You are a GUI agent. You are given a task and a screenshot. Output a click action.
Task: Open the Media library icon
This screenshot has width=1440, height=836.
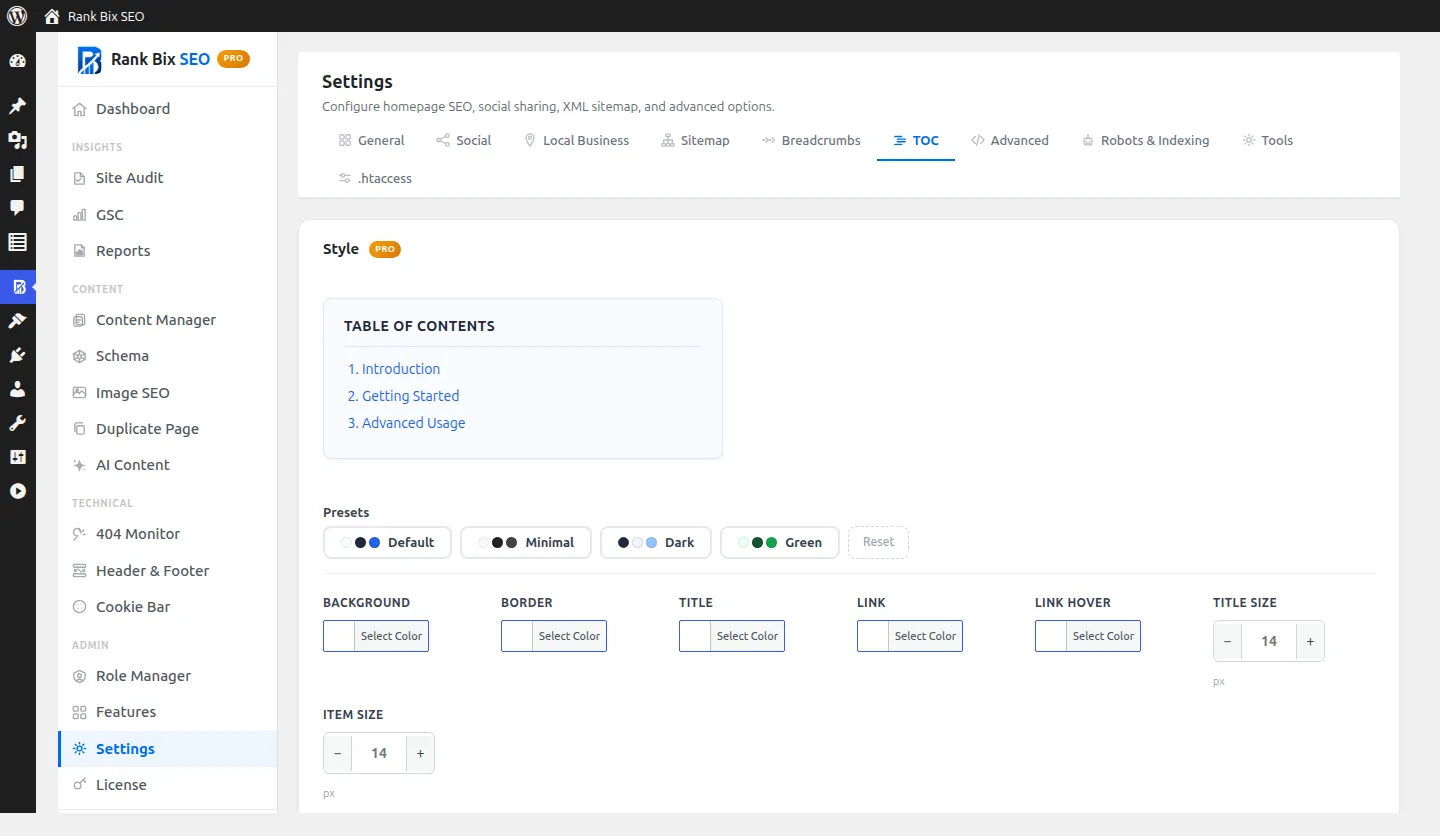tap(17, 140)
